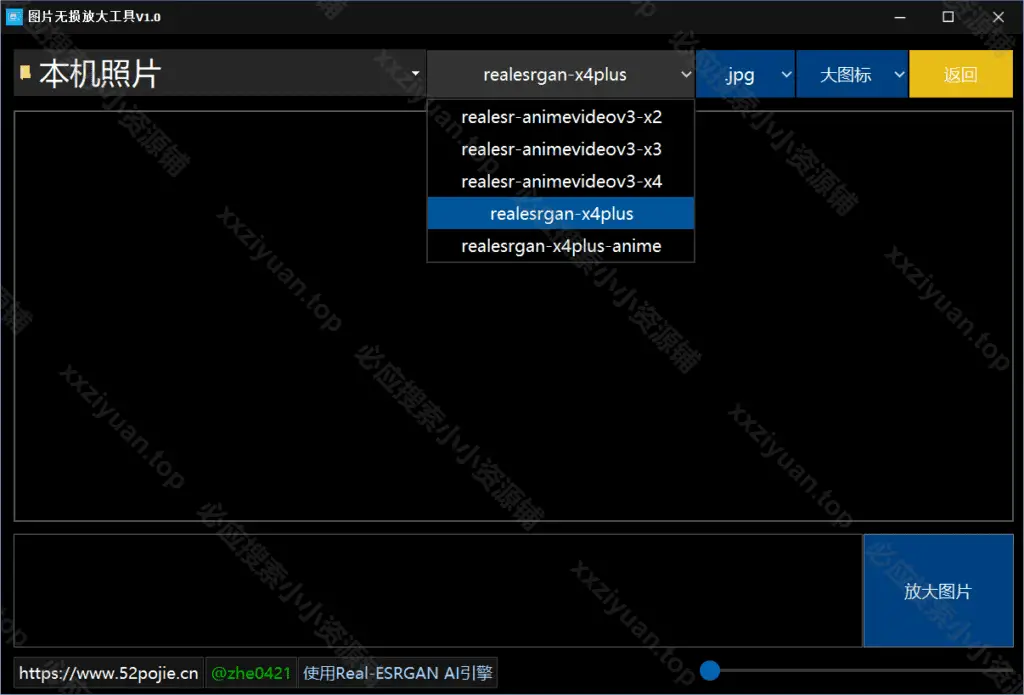The image size is (1024, 695).
Task: Pick realesr-animevideov3-x4 in the model list
Action: coord(561,182)
